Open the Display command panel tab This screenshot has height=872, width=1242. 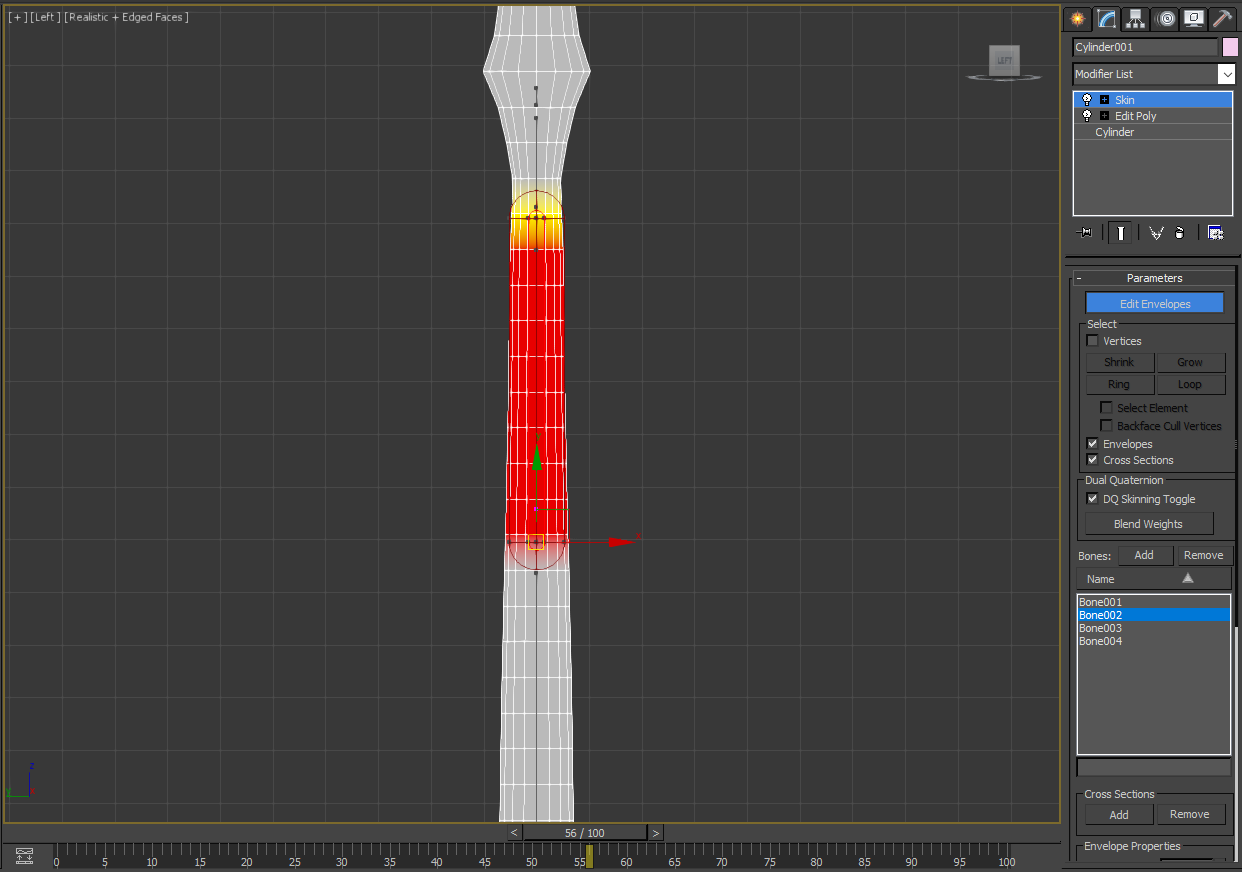(x=1194, y=18)
